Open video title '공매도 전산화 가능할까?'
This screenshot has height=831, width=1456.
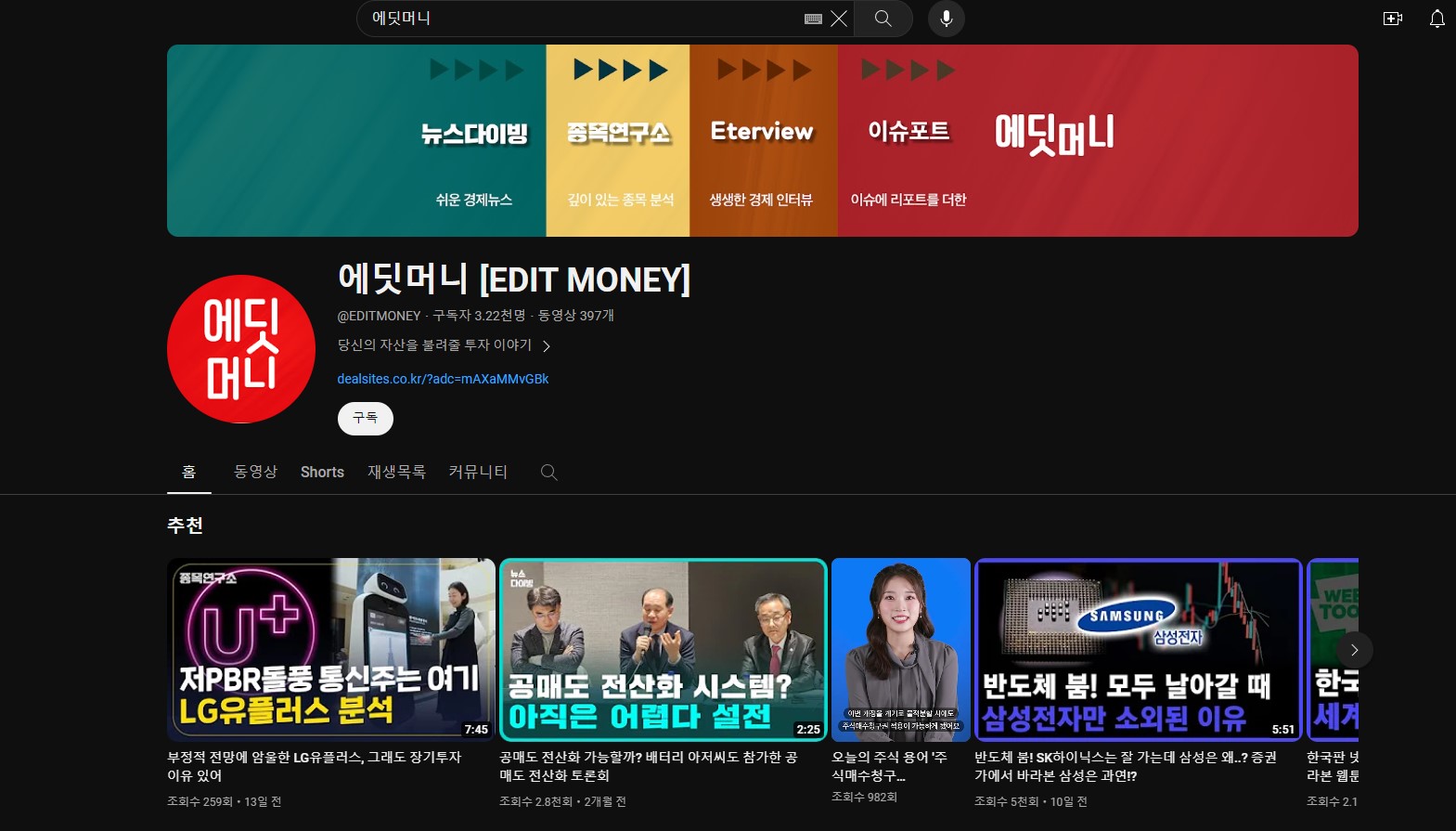point(649,766)
